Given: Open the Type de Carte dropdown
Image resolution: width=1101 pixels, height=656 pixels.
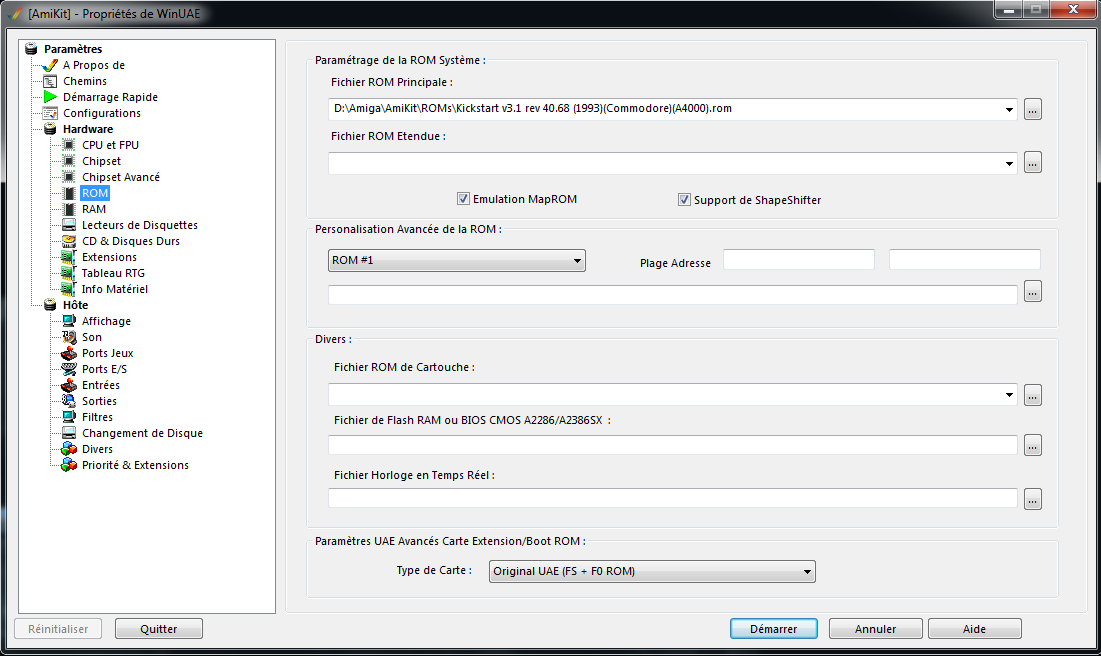Looking at the screenshot, I should [807, 572].
